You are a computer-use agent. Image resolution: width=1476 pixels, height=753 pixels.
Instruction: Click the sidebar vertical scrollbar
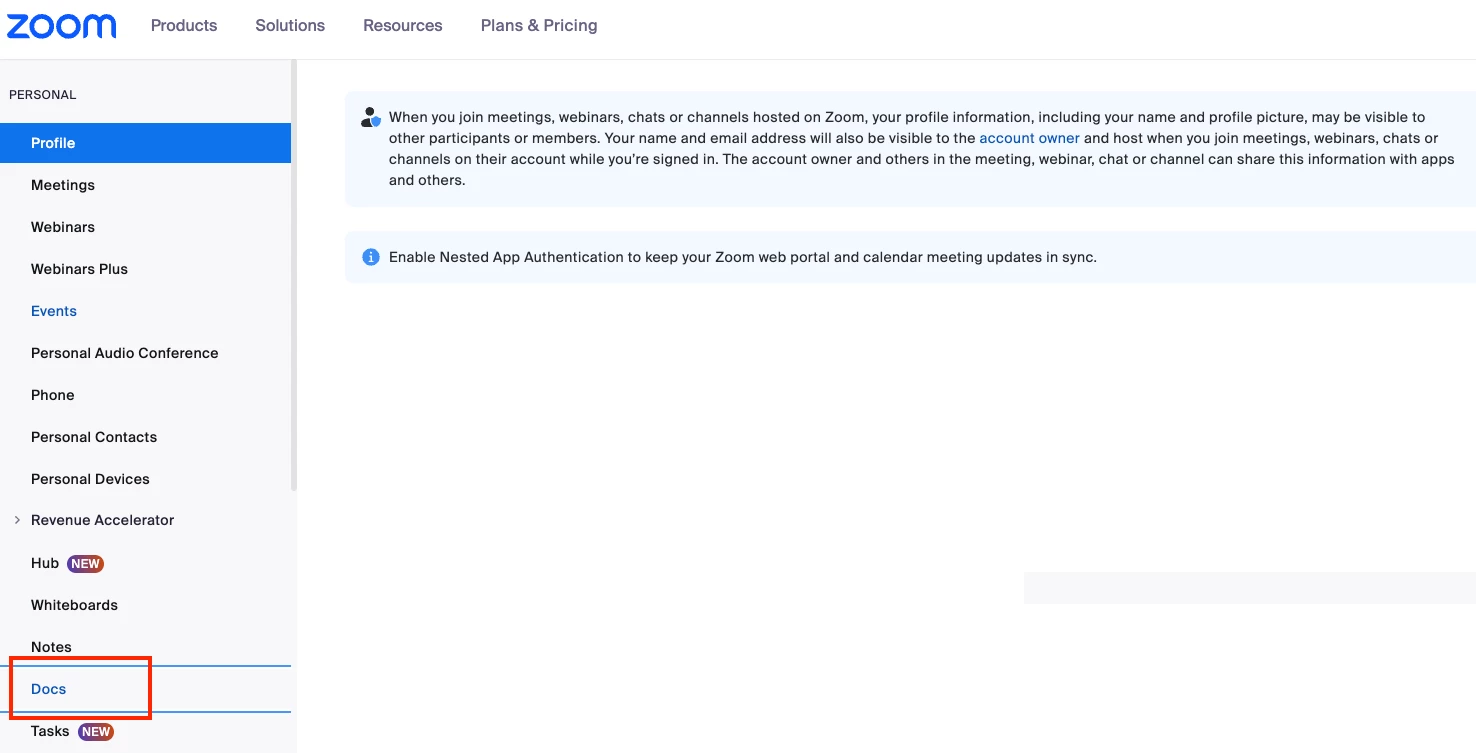coord(294,275)
